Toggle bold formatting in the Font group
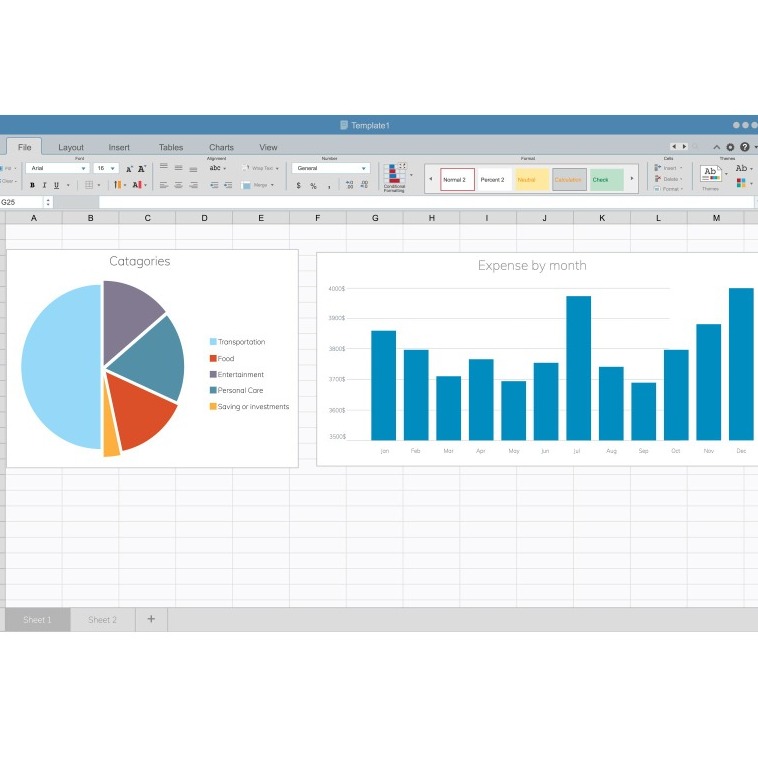 [32, 185]
